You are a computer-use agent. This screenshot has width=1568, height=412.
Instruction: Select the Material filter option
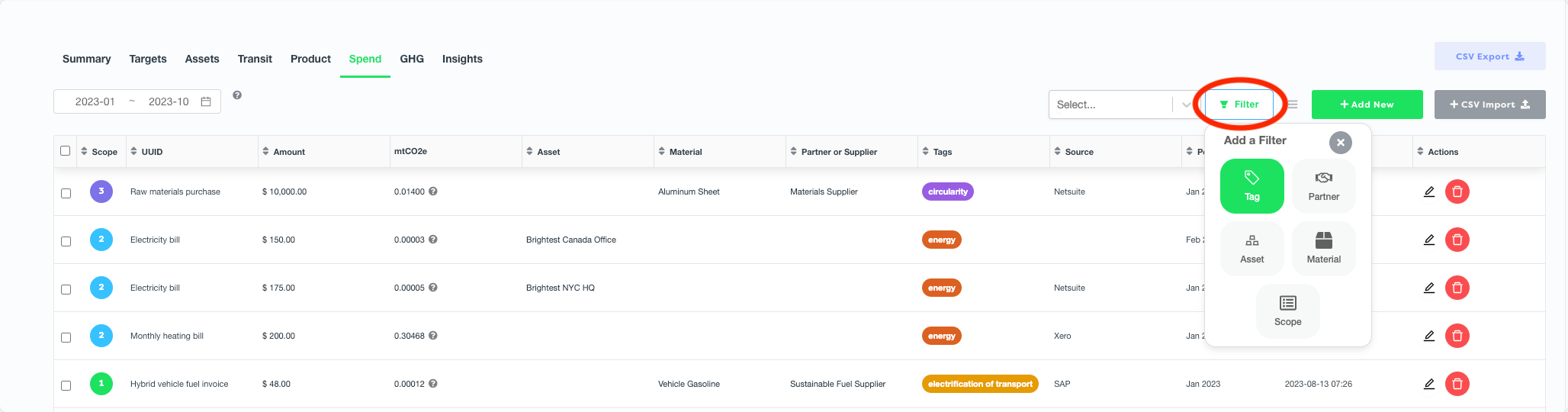(1323, 249)
